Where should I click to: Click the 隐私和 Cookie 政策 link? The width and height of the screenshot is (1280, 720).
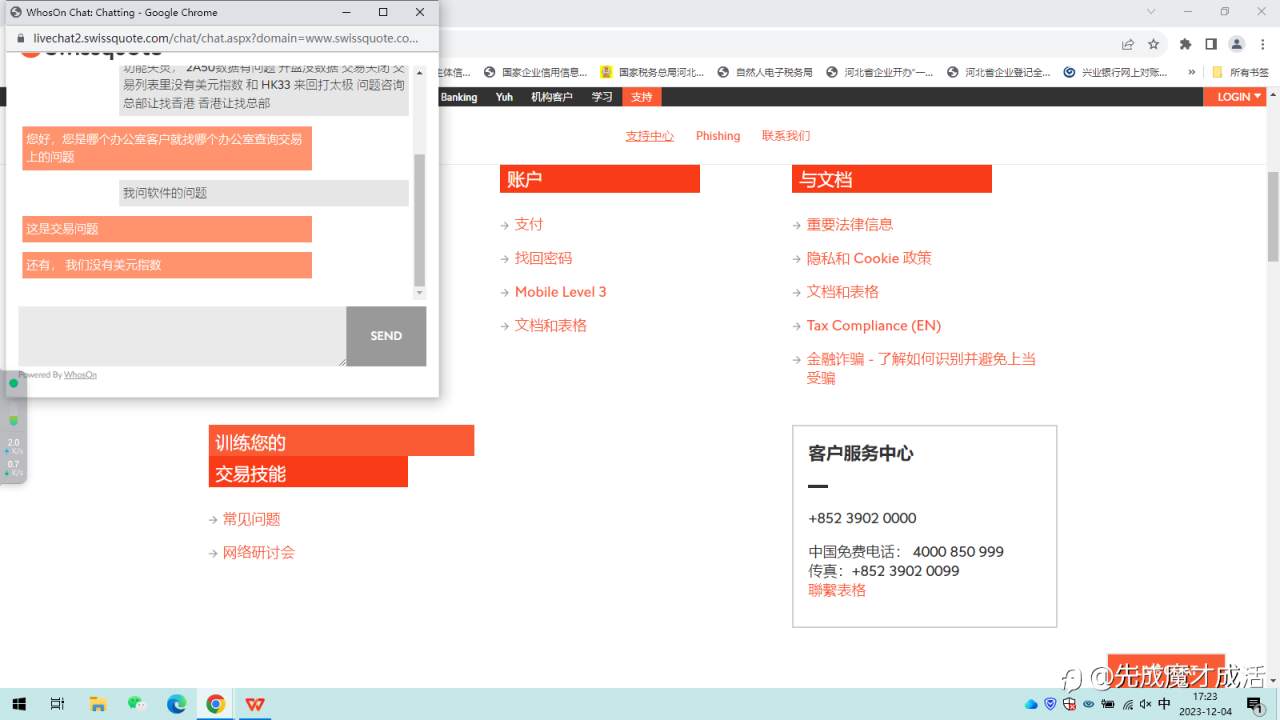tap(869, 258)
